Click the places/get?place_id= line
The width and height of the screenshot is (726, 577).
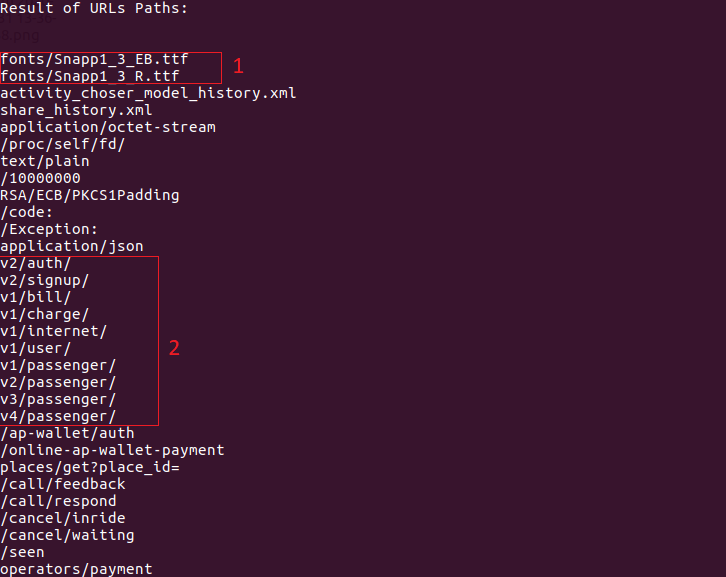90,467
